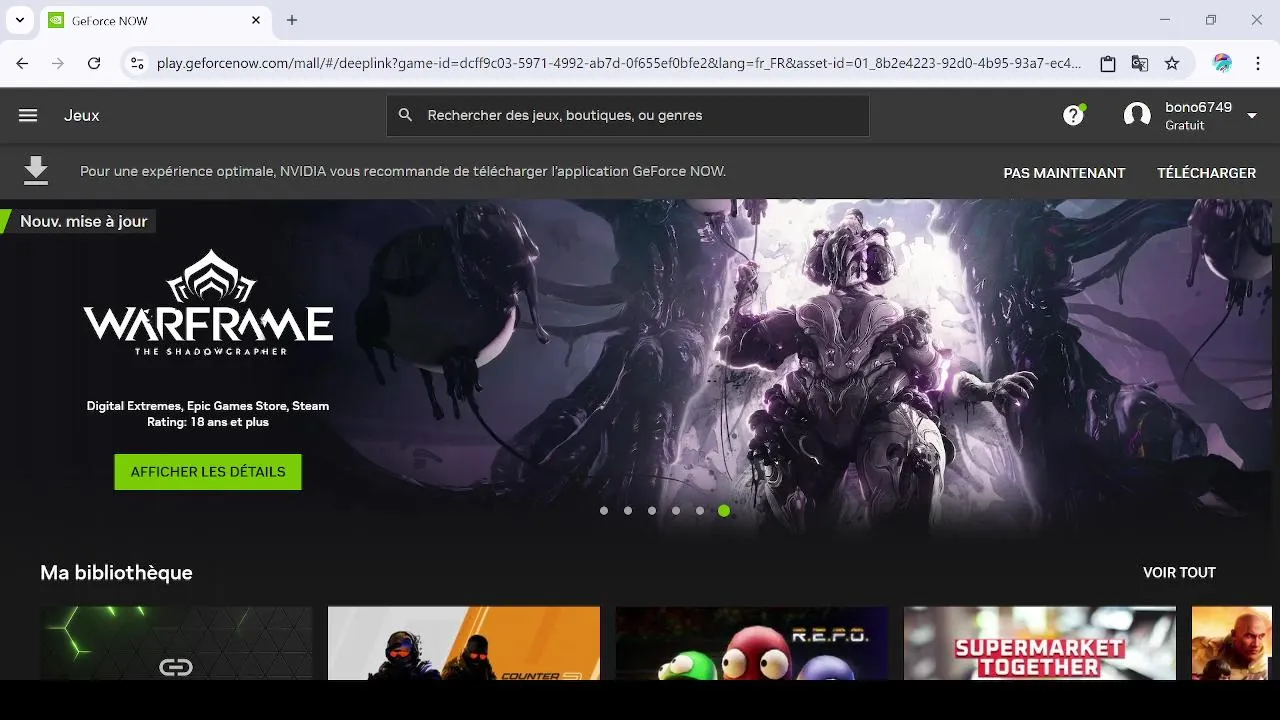Viewport: 1280px width, 720px height.
Task: Click TÉLÉCHARGER button
Action: point(1206,173)
